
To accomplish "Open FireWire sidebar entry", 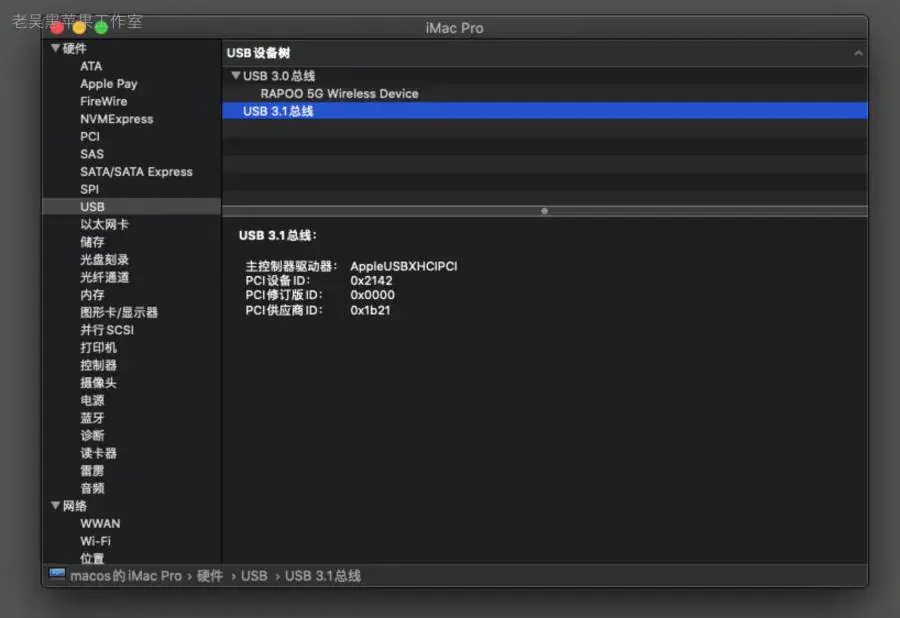I will pyautogui.click(x=103, y=102).
